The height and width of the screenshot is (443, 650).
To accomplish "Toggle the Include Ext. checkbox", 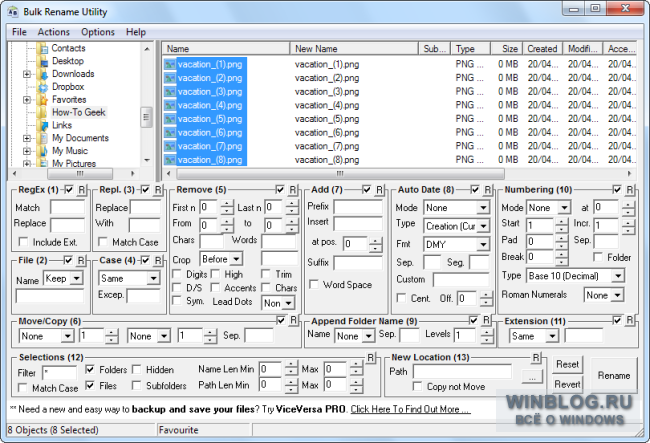I will [x=24, y=242].
